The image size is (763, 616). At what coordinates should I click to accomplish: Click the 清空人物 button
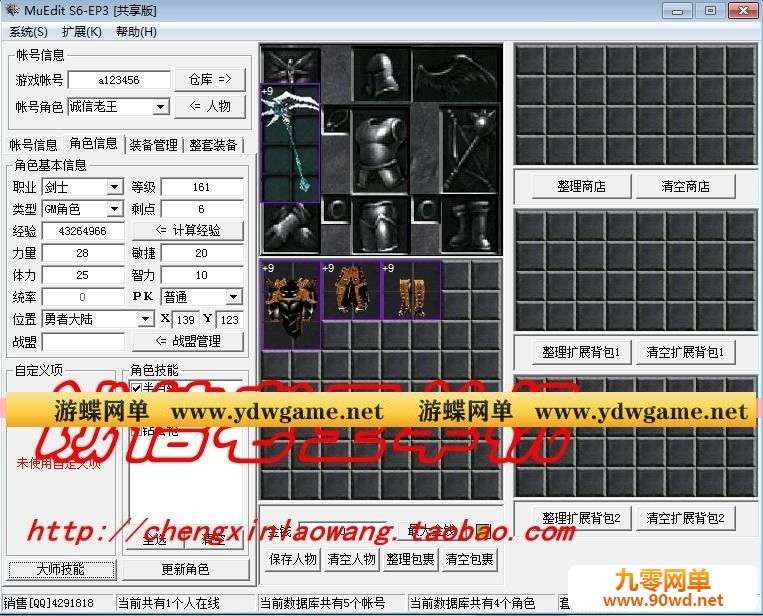coord(351,559)
